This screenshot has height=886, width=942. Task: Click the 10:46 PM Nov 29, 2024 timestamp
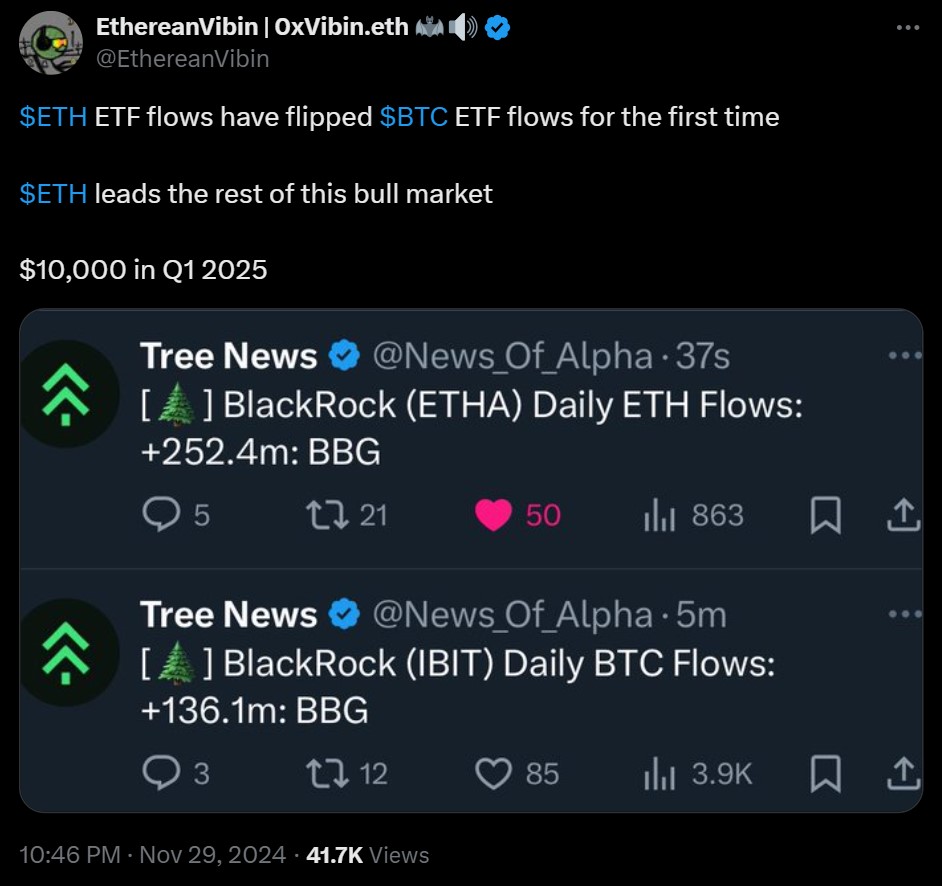click(153, 855)
